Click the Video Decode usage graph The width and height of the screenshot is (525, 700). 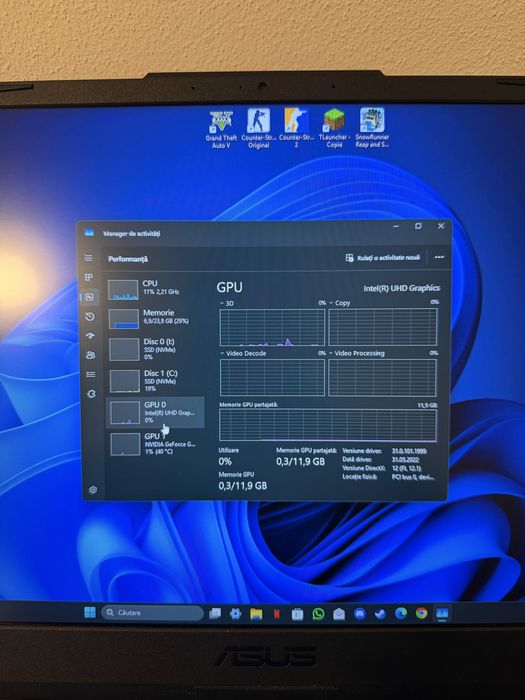pos(272,378)
